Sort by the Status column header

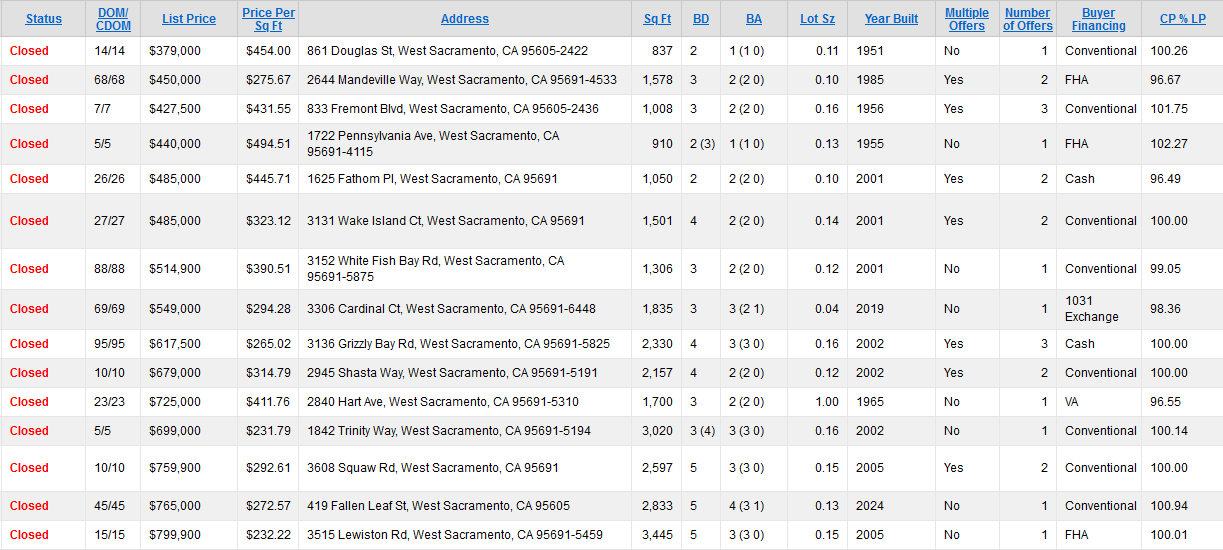(43, 19)
